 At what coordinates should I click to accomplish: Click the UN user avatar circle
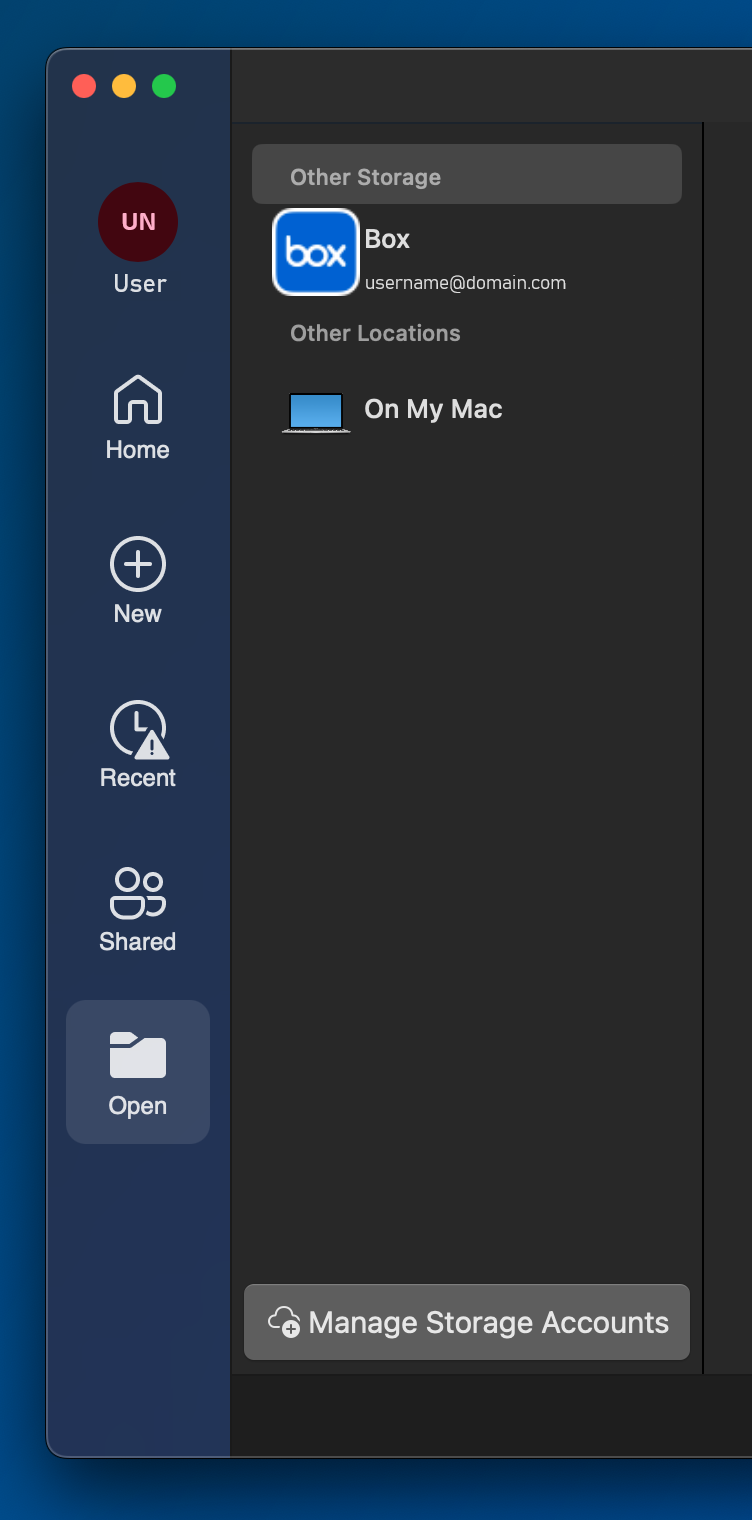click(138, 222)
